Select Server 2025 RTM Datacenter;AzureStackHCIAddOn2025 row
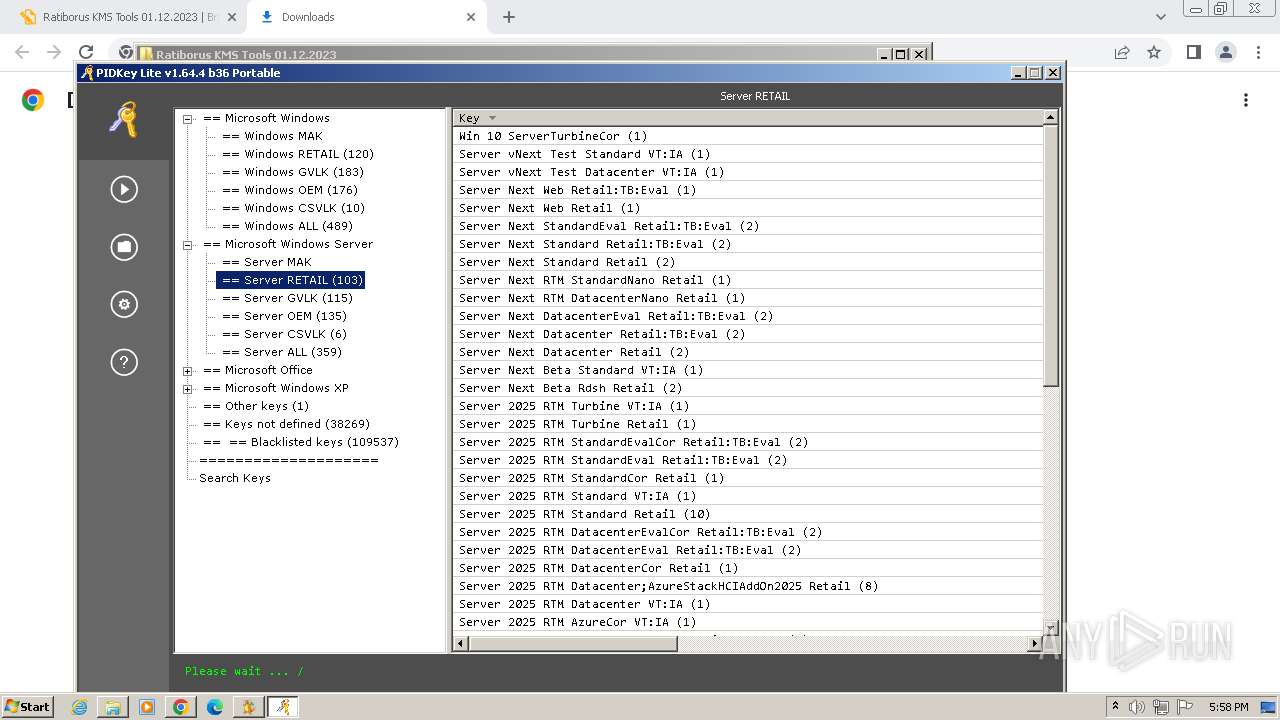The width and height of the screenshot is (1280, 720). coord(747,586)
